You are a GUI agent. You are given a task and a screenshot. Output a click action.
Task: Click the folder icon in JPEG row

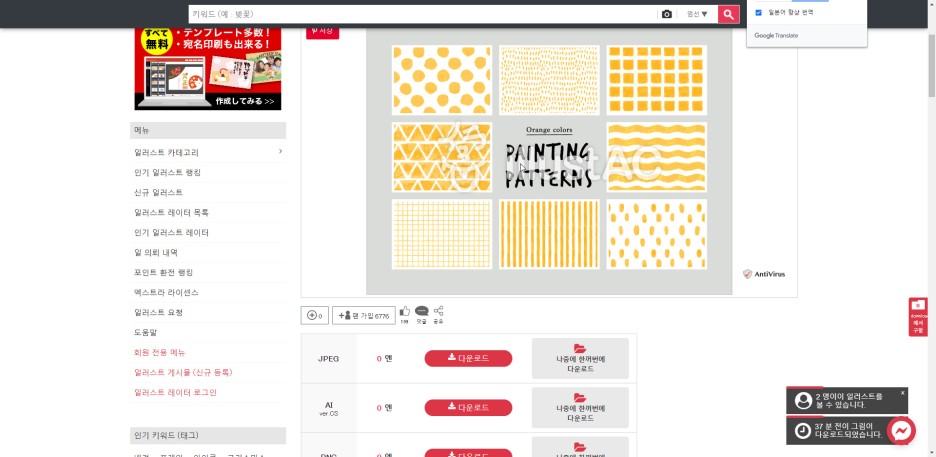click(580, 348)
